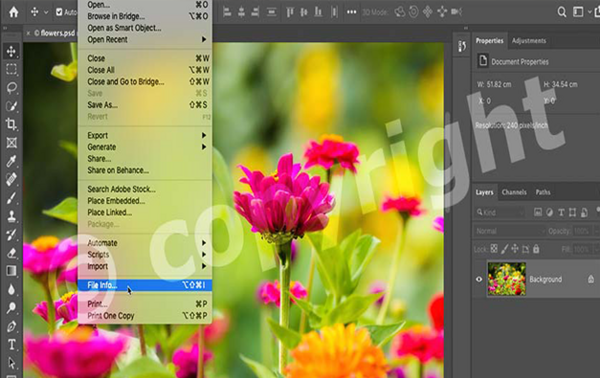Toggle lock position icon

pyautogui.click(x=515, y=249)
